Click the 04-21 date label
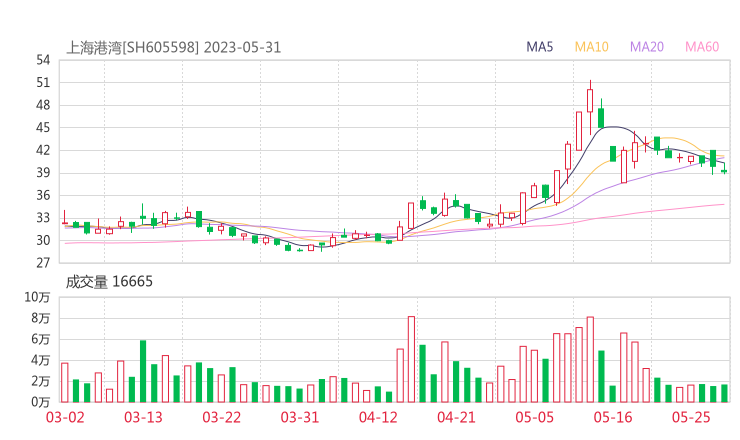Viewport: 740px width, 440px height. point(456,417)
